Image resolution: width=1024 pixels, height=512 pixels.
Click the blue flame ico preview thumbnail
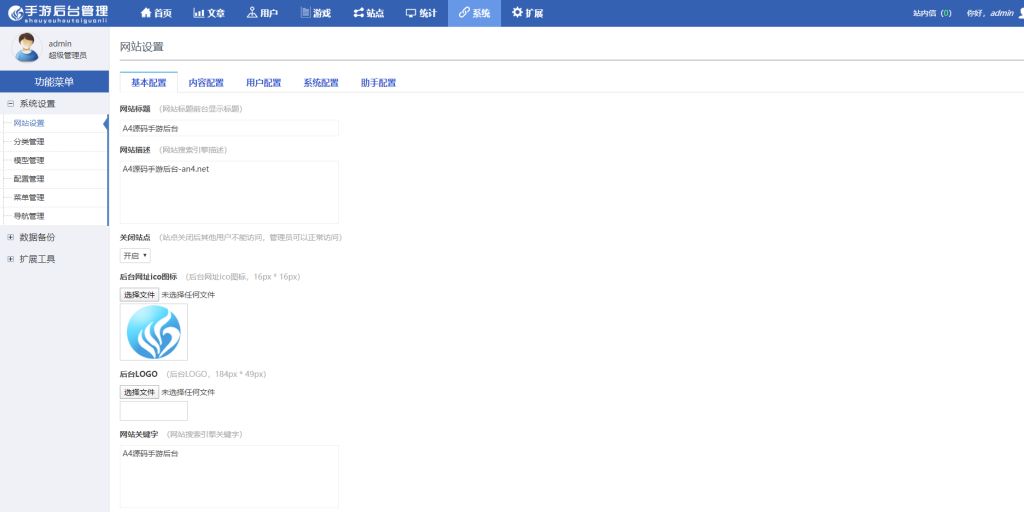153,332
